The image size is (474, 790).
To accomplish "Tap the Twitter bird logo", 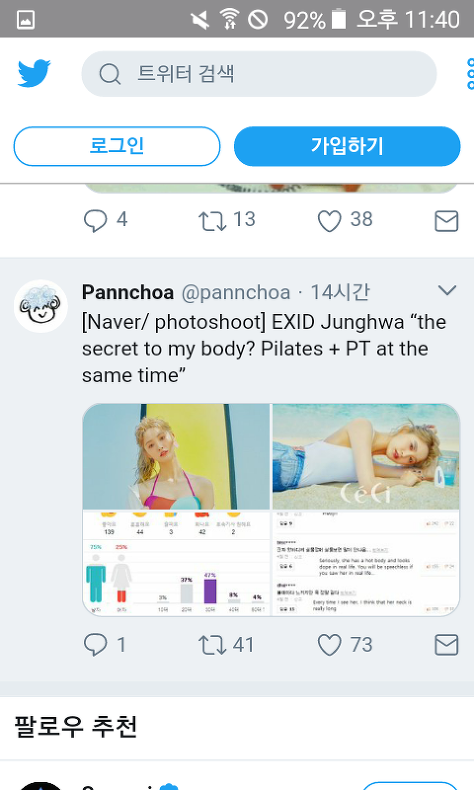I will 34,74.
